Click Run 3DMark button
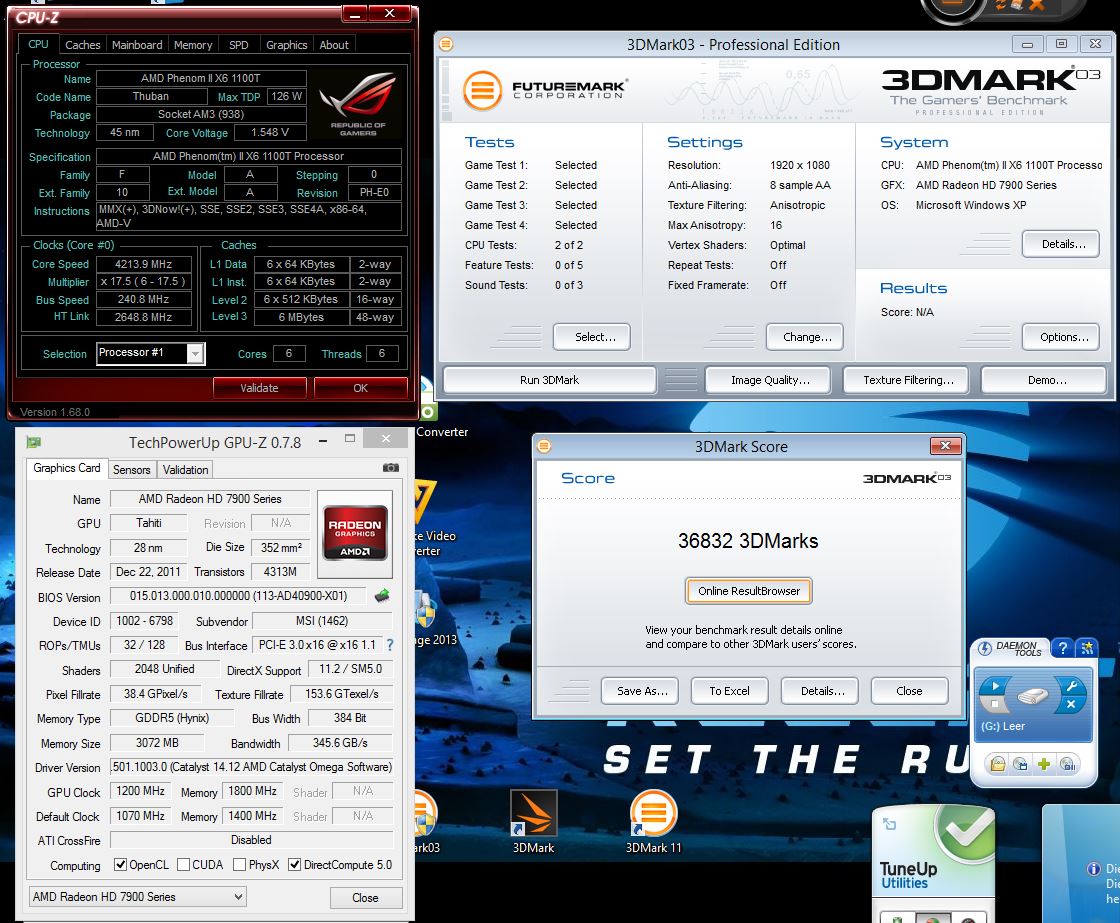 click(549, 380)
